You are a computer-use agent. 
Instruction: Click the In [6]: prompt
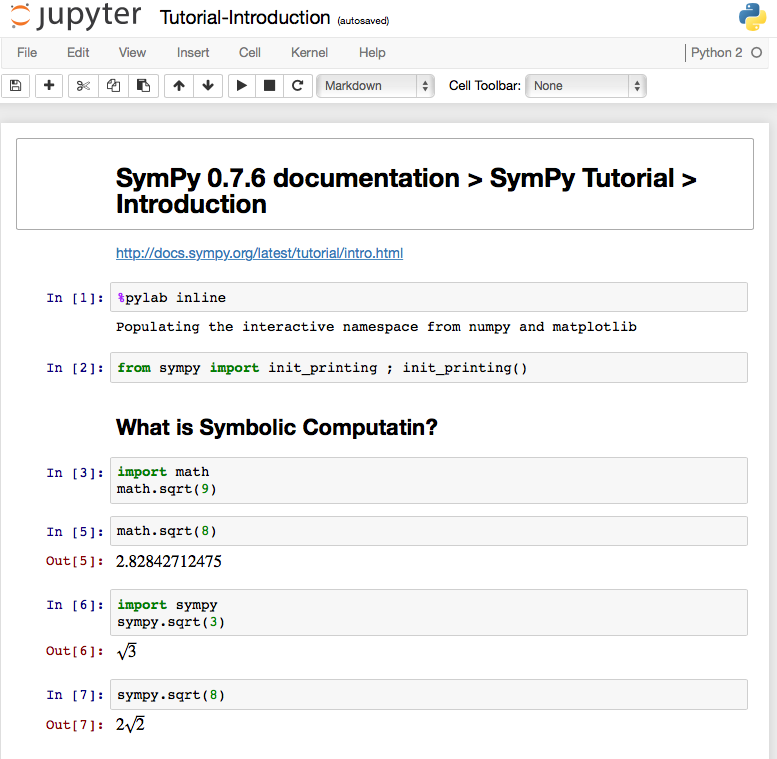(x=75, y=605)
